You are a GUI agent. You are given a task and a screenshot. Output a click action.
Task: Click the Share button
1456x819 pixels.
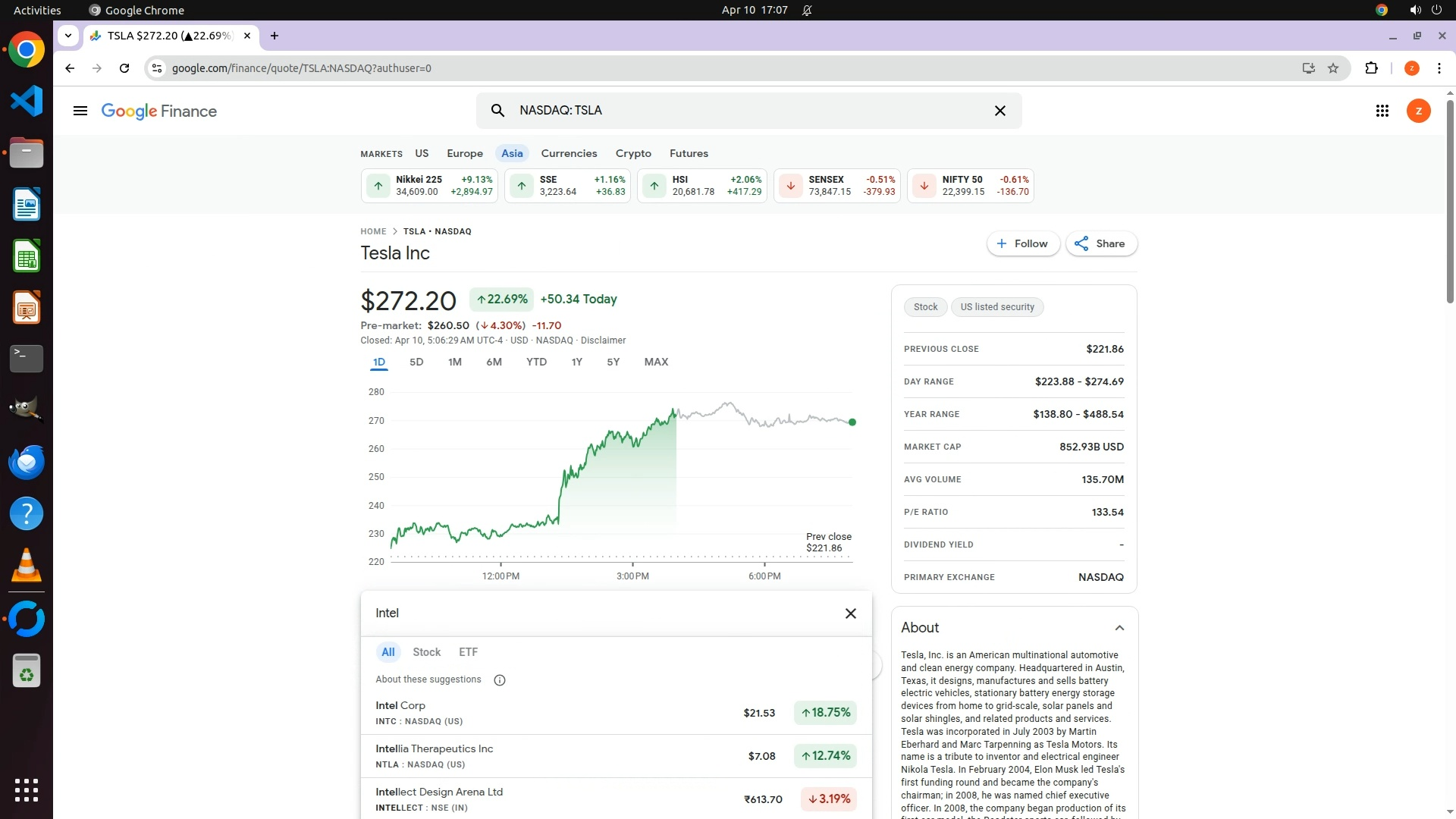(1100, 243)
